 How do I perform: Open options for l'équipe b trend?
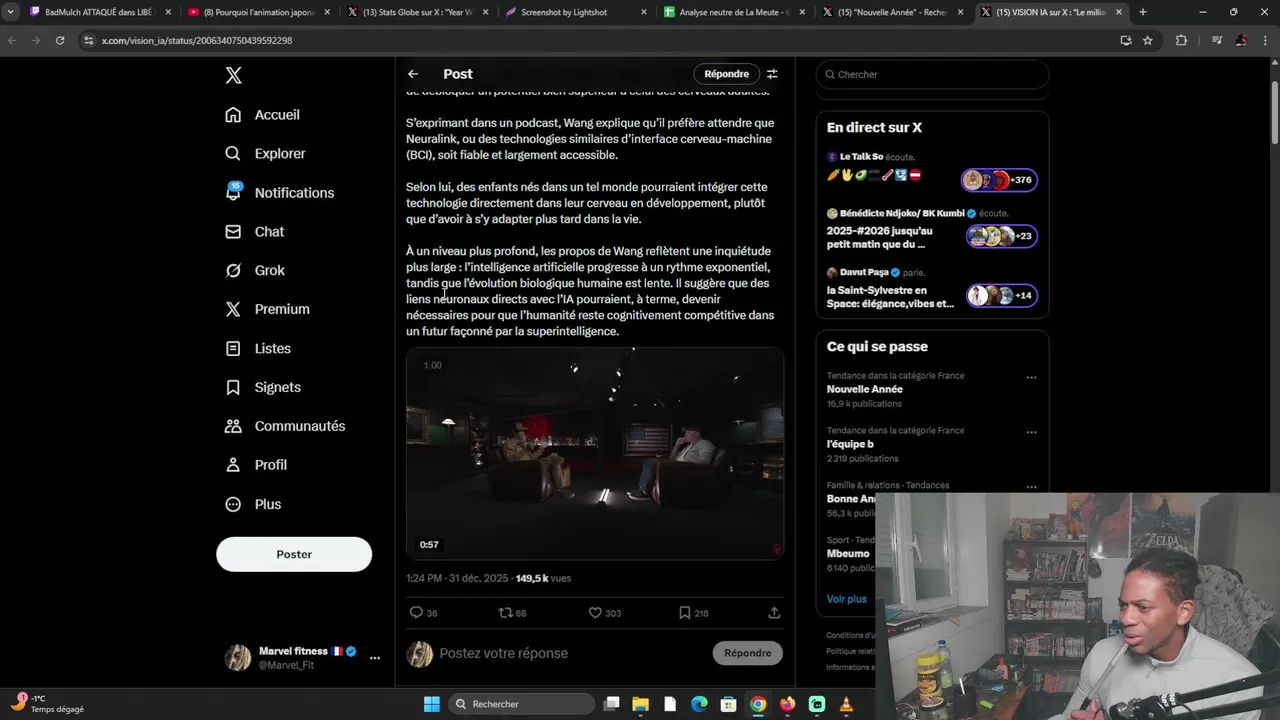[1031, 433]
